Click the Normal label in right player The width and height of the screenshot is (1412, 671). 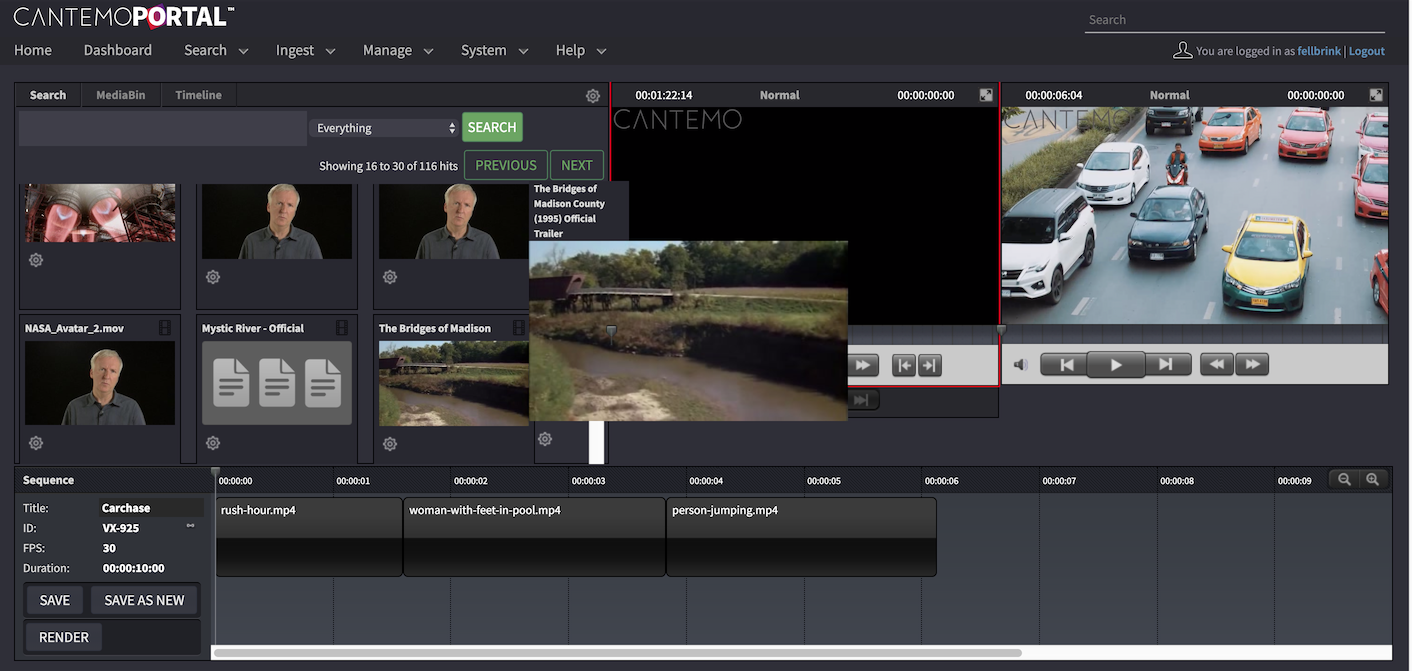[x=1169, y=95]
